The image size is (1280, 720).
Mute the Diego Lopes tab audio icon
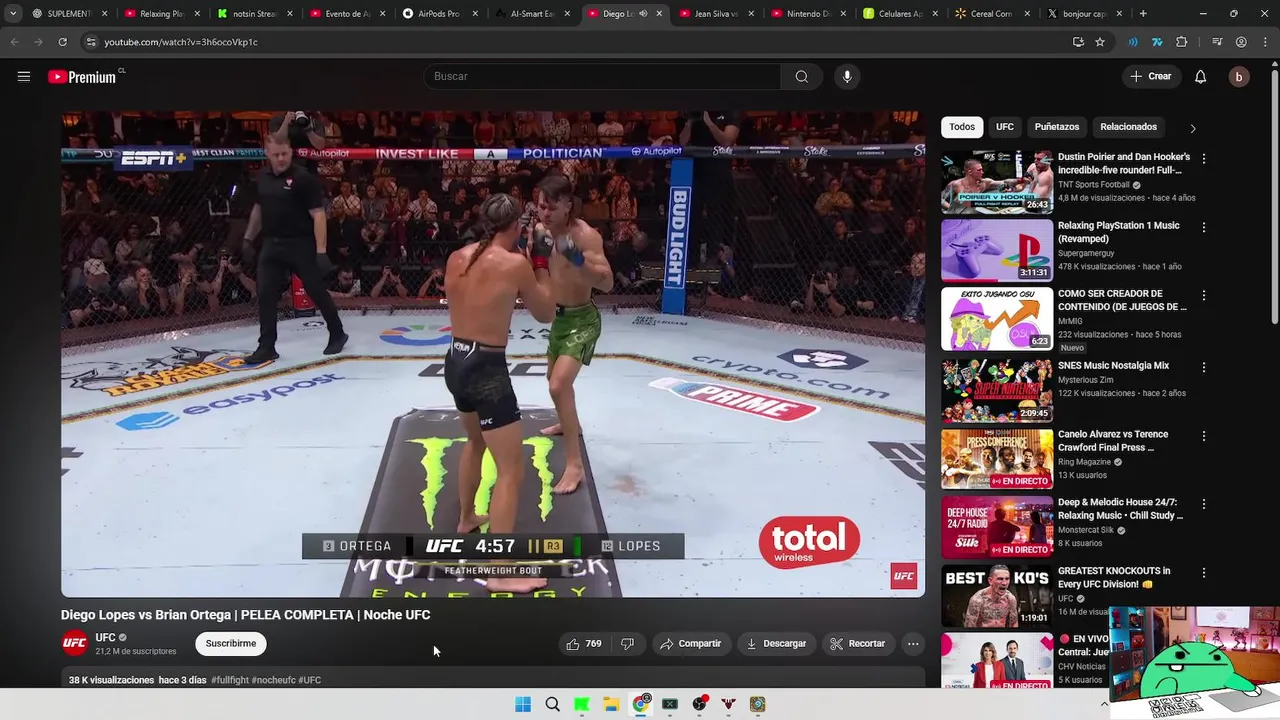(643, 14)
